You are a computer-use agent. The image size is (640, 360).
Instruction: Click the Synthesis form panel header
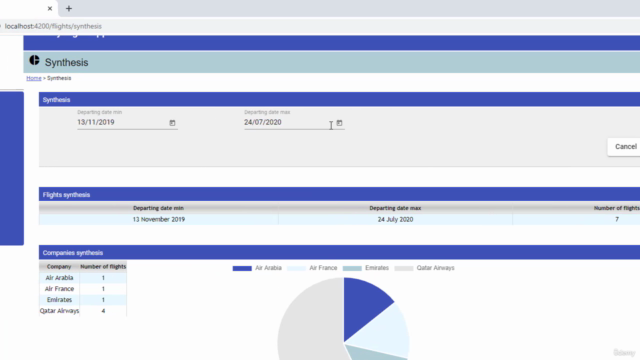[339, 100]
